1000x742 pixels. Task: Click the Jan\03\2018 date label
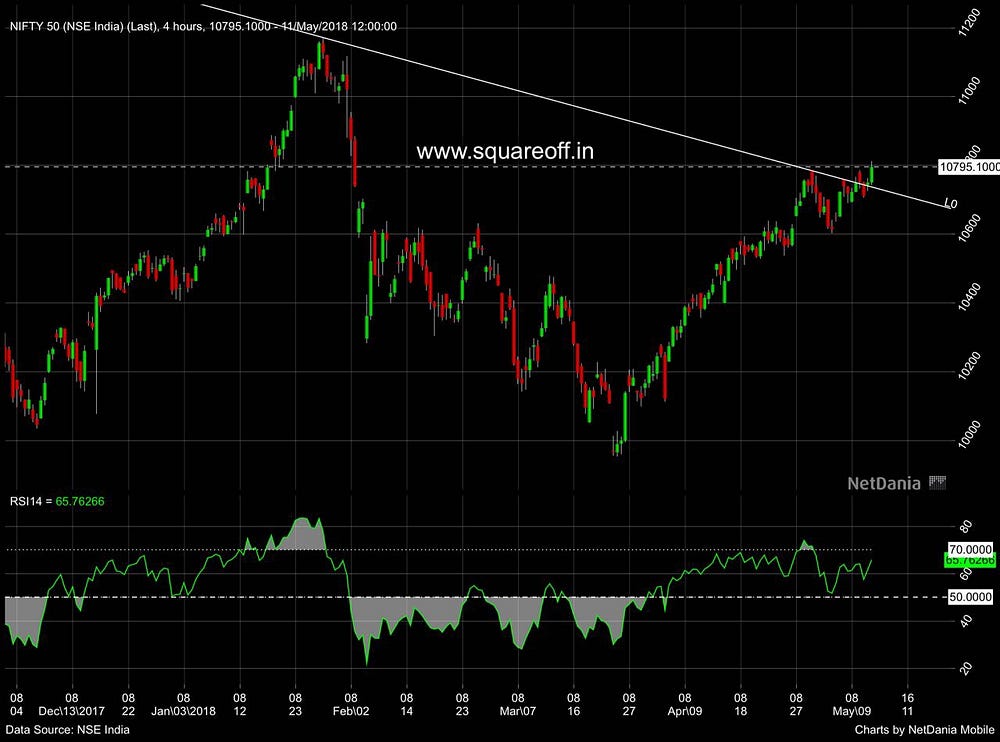[x=183, y=711]
